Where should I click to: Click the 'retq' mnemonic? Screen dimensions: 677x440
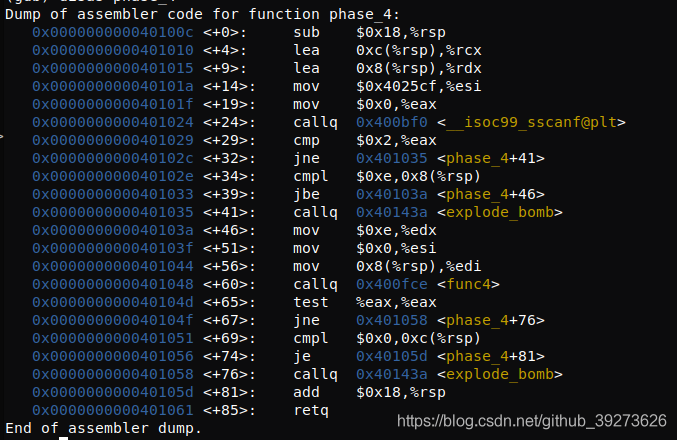[x=311, y=411]
